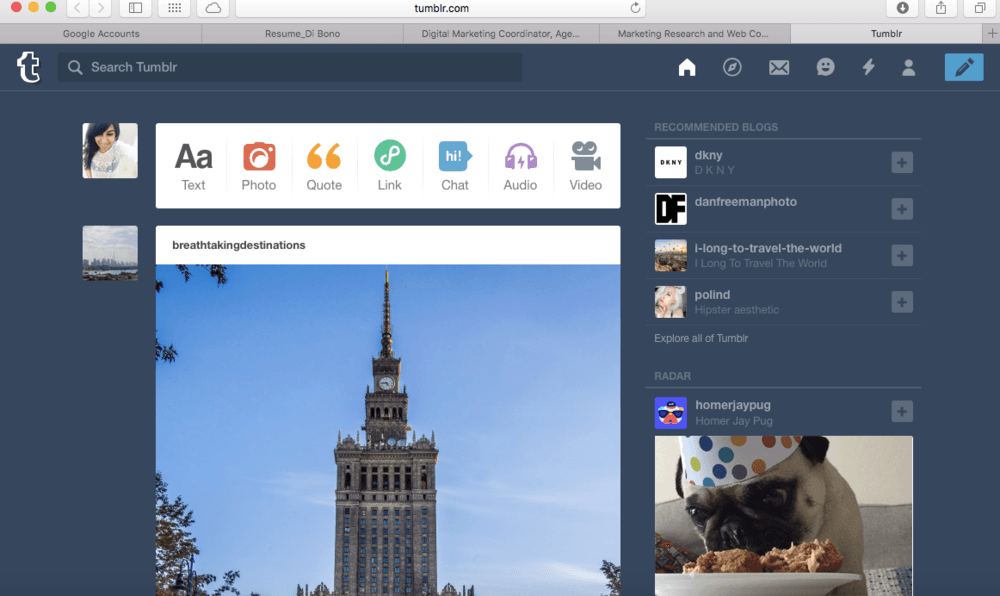
Task: Open the Activity lightning bolt icon
Action: [868, 67]
